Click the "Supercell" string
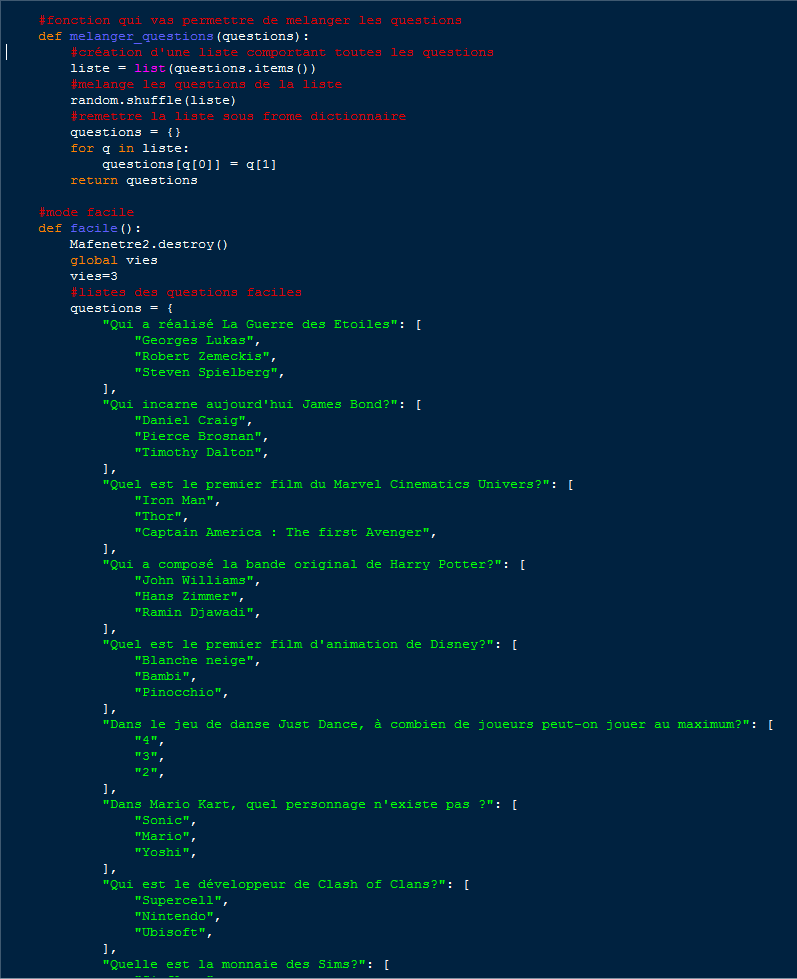This screenshot has height=979, width=797. tap(181, 900)
